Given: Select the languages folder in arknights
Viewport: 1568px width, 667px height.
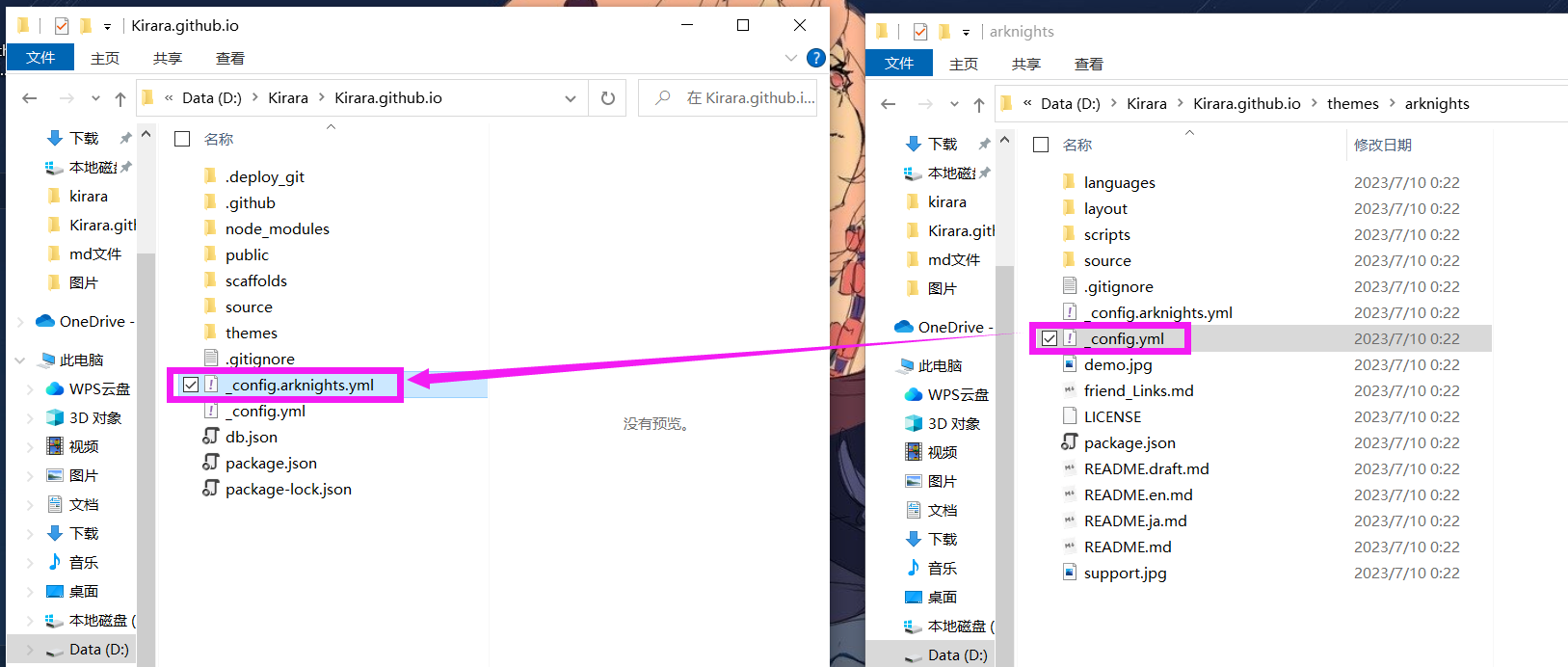Looking at the screenshot, I should [1119, 182].
